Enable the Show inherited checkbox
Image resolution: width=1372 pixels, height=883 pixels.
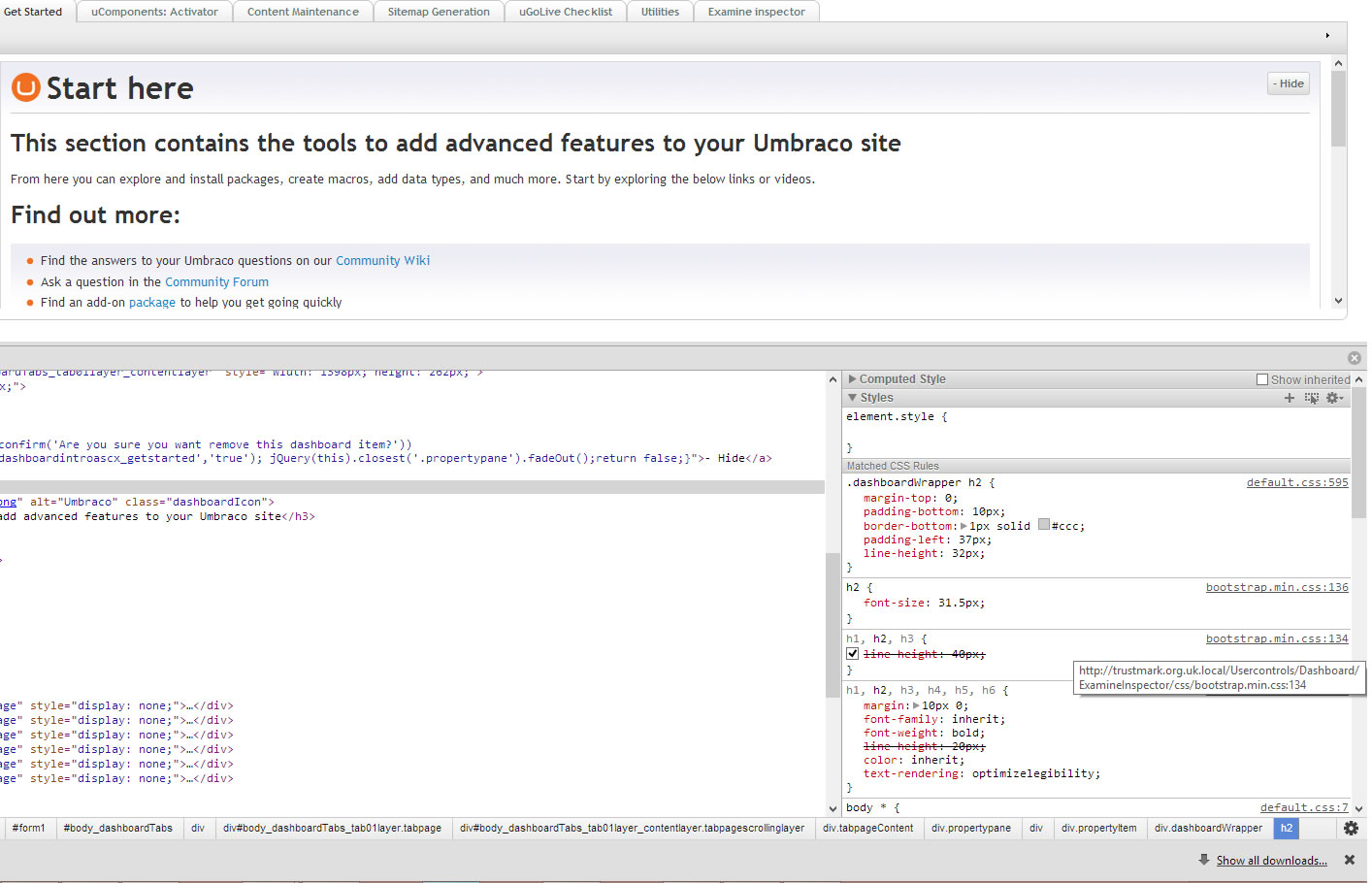pyautogui.click(x=1262, y=379)
